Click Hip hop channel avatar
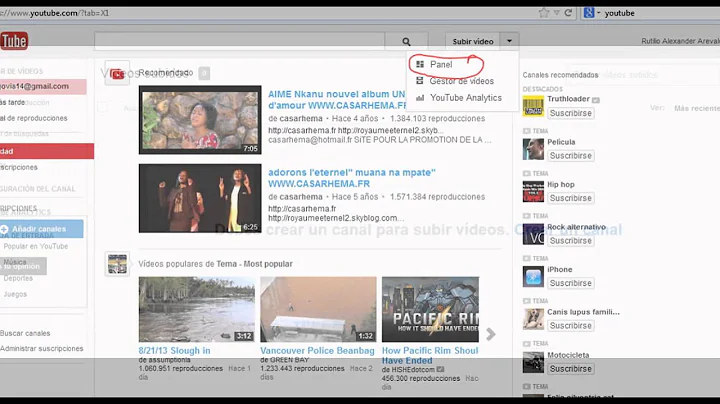The width and height of the screenshot is (720, 404). [533, 191]
